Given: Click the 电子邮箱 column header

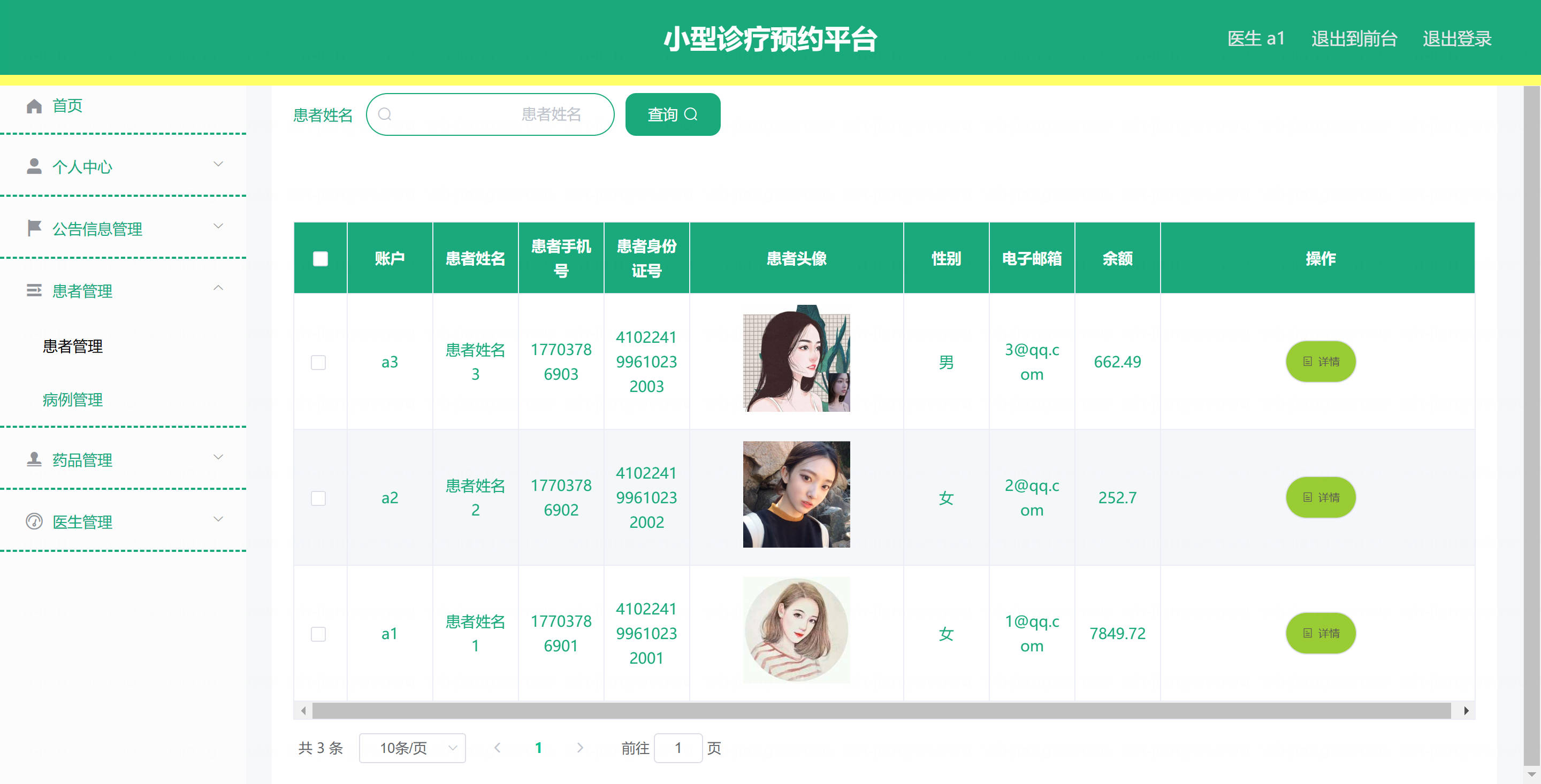Looking at the screenshot, I should pyautogui.click(x=1031, y=258).
